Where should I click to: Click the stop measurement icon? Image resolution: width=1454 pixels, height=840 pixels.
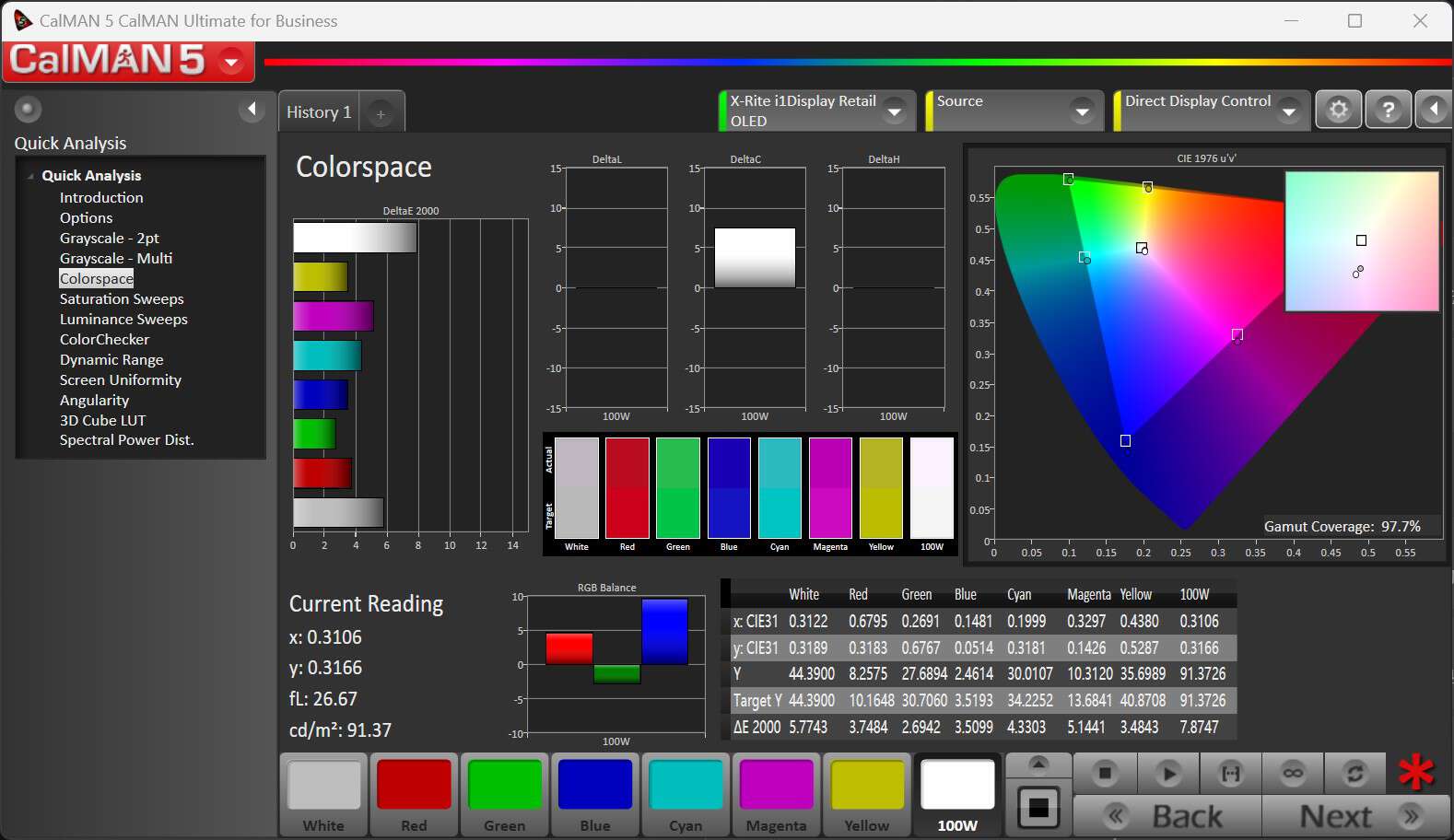pos(1105,774)
